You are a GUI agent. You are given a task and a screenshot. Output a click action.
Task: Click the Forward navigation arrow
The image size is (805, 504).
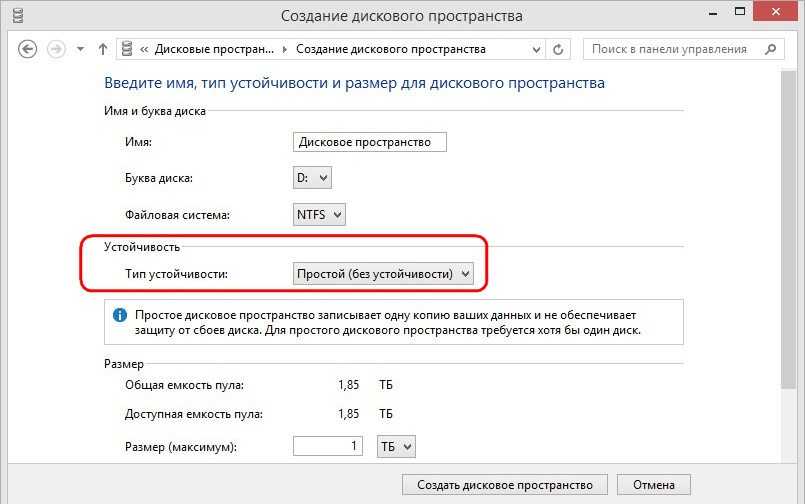[57, 49]
